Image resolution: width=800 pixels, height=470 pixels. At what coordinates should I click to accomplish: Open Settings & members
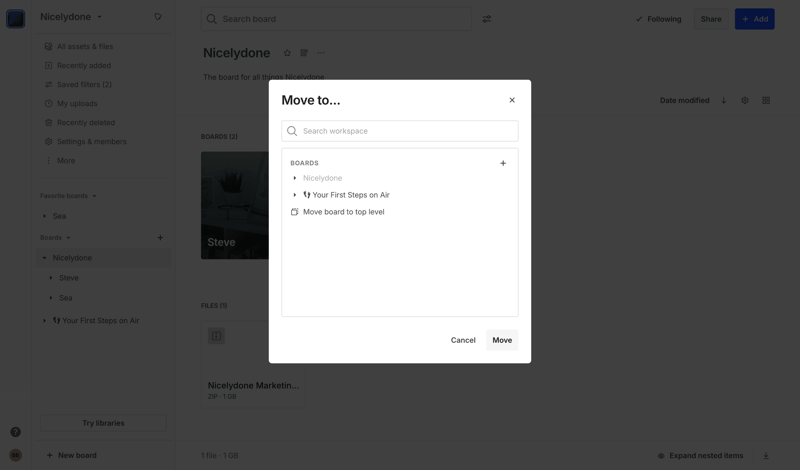[x=86, y=141]
